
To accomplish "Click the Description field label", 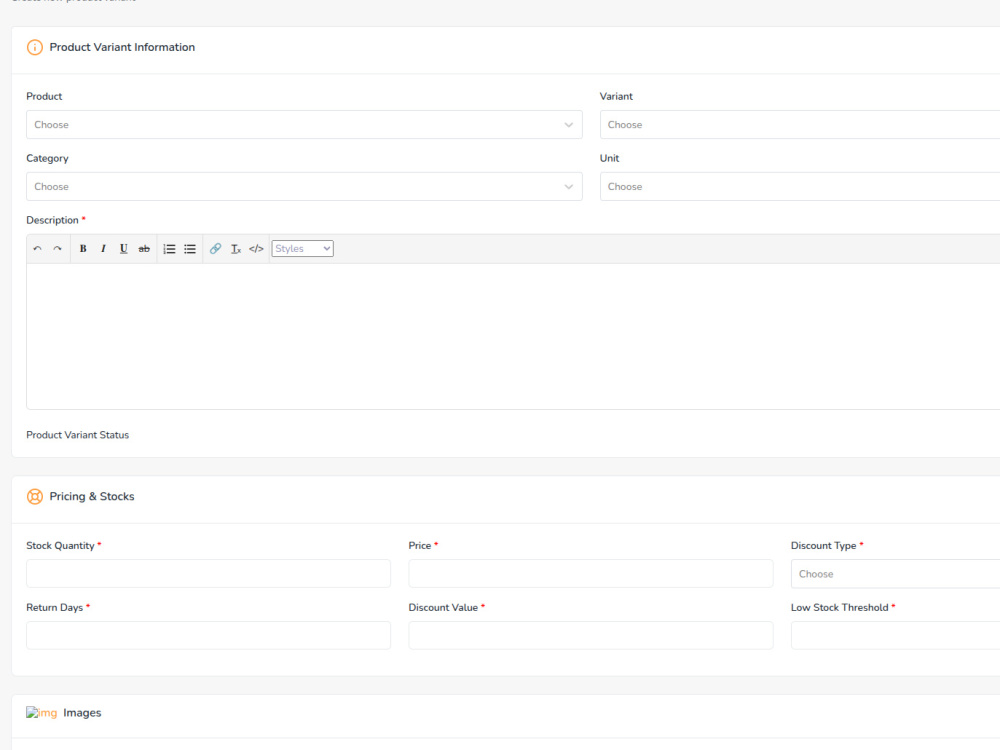I will click(52, 220).
